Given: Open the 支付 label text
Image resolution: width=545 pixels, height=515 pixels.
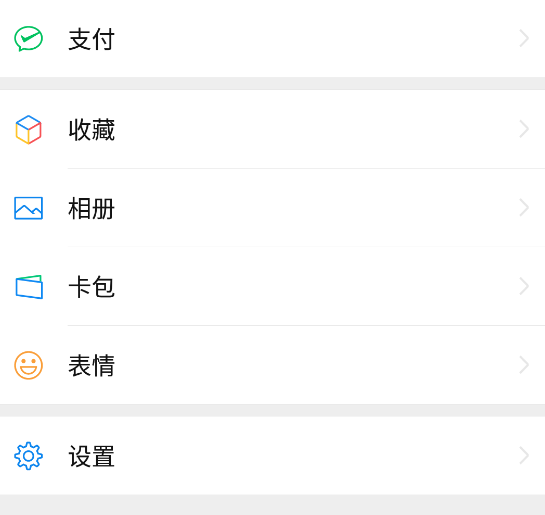Looking at the screenshot, I should (91, 39).
